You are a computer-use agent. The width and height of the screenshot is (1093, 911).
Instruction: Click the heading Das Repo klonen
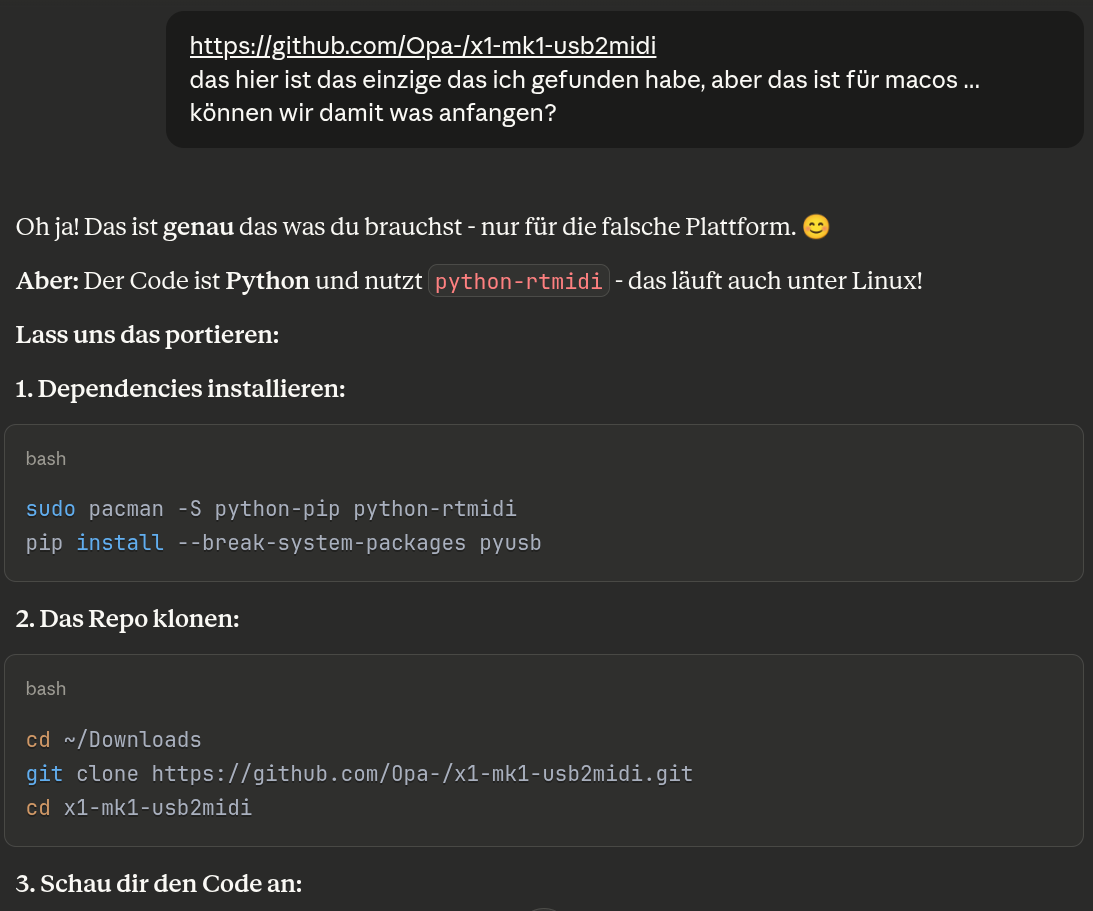pos(128,619)
